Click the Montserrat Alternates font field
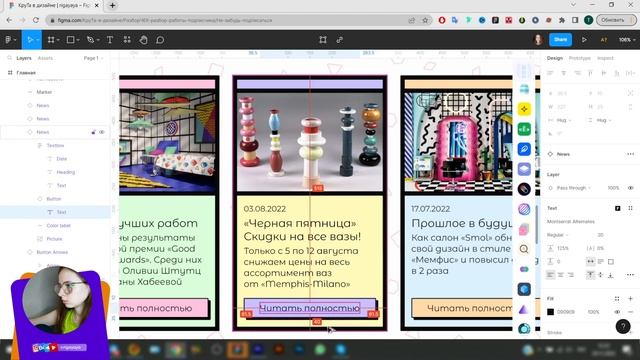The width and height of the screenshot is (640, 360). click(571, 222)
